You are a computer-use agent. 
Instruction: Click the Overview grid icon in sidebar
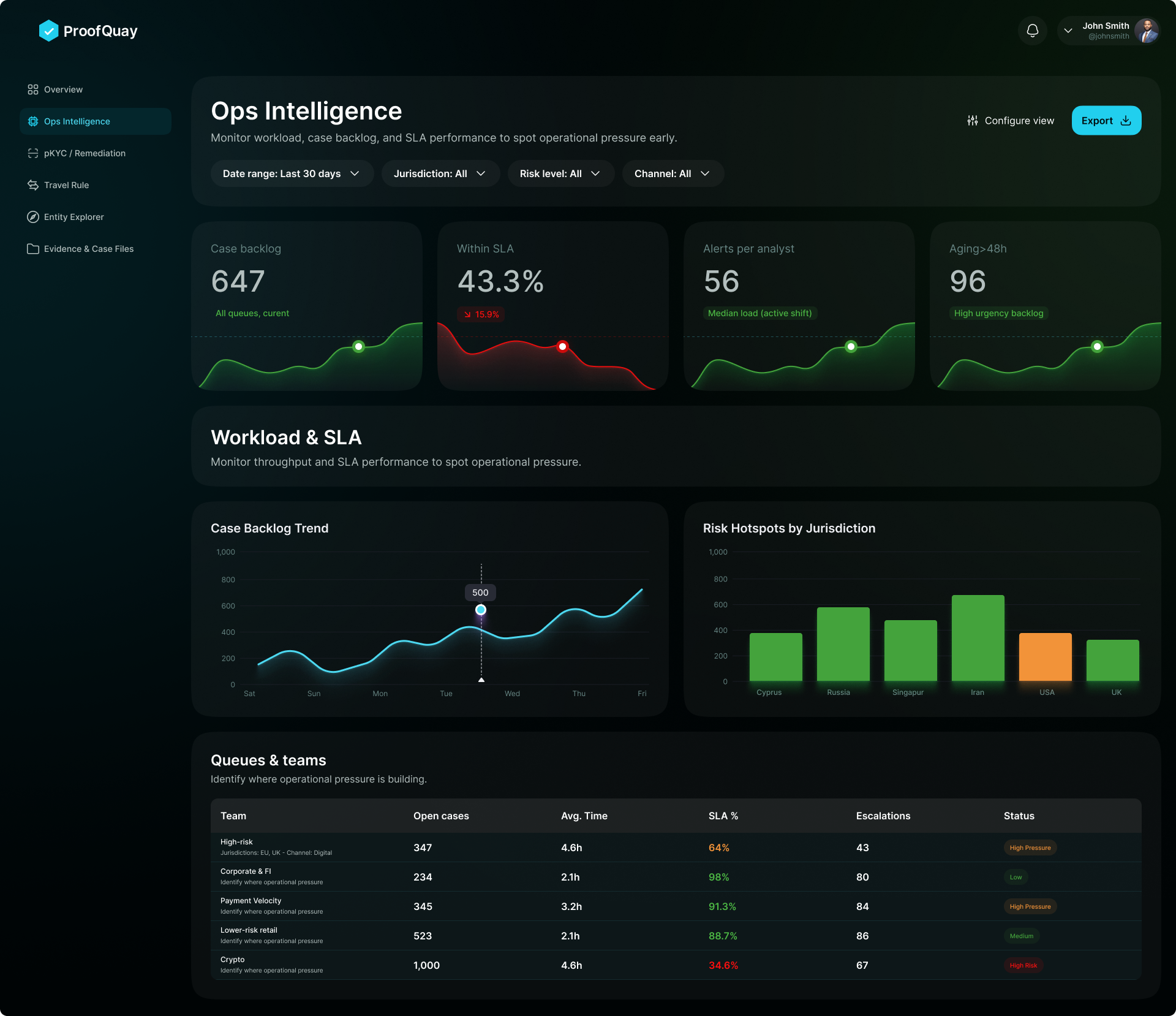pyautogui.click(x=33, y=89)
